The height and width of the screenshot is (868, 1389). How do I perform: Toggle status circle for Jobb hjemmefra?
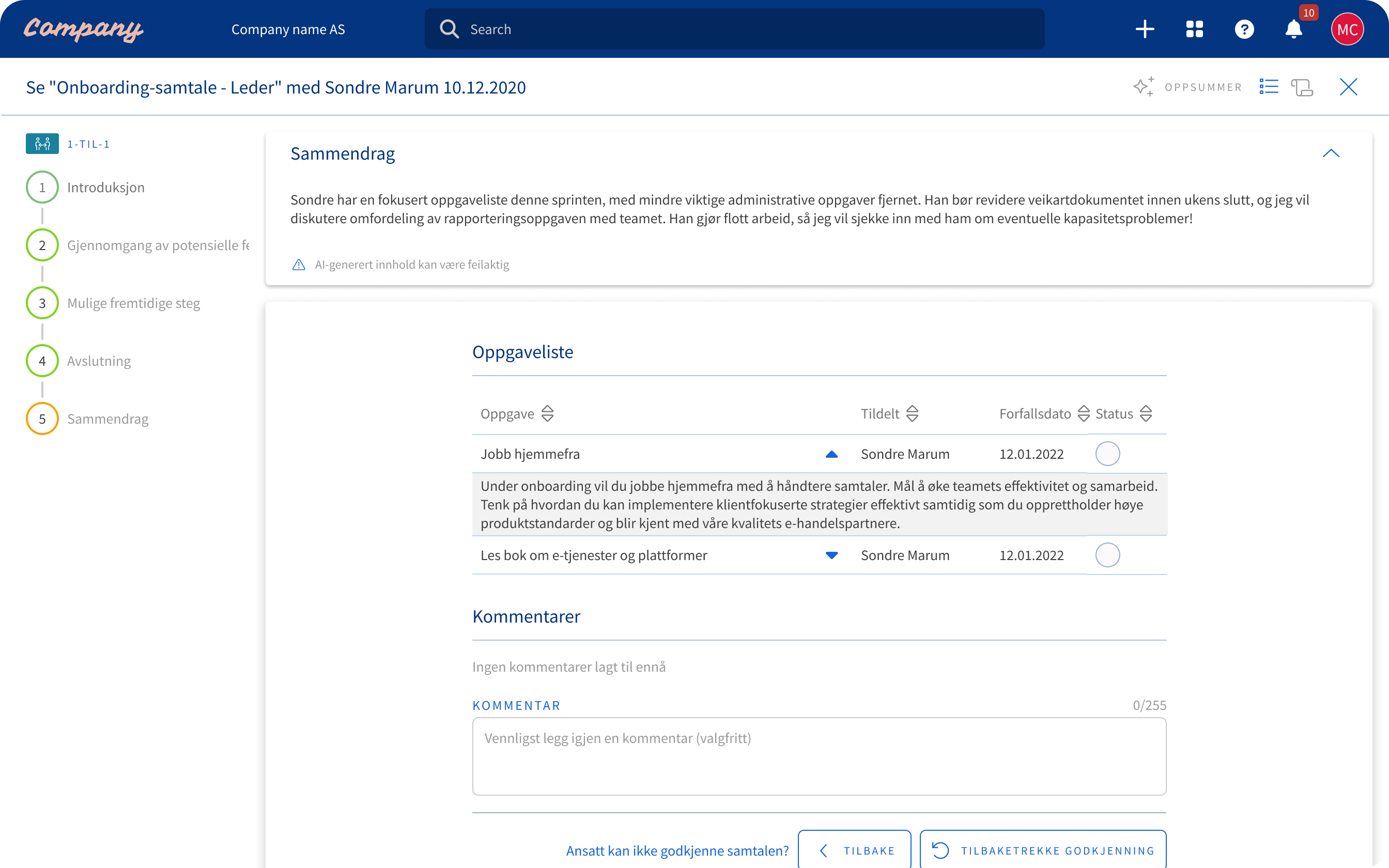[1108, 454]
